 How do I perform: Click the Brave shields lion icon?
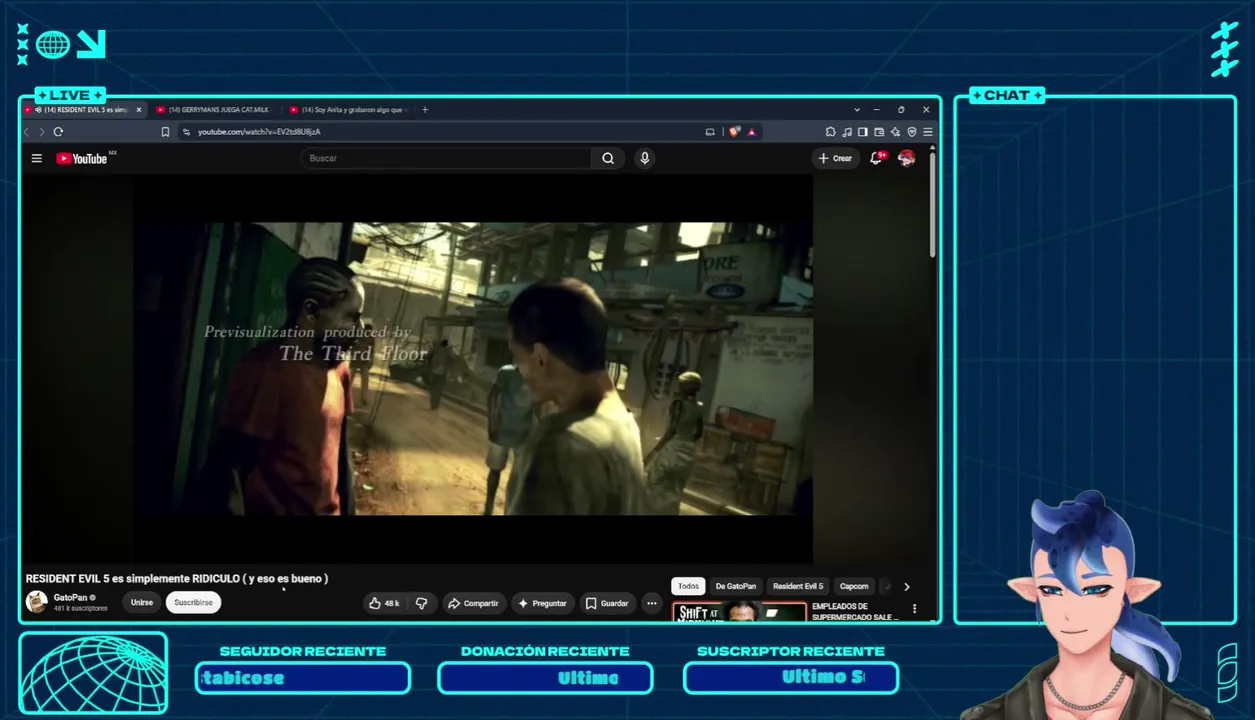coord(735,132)
